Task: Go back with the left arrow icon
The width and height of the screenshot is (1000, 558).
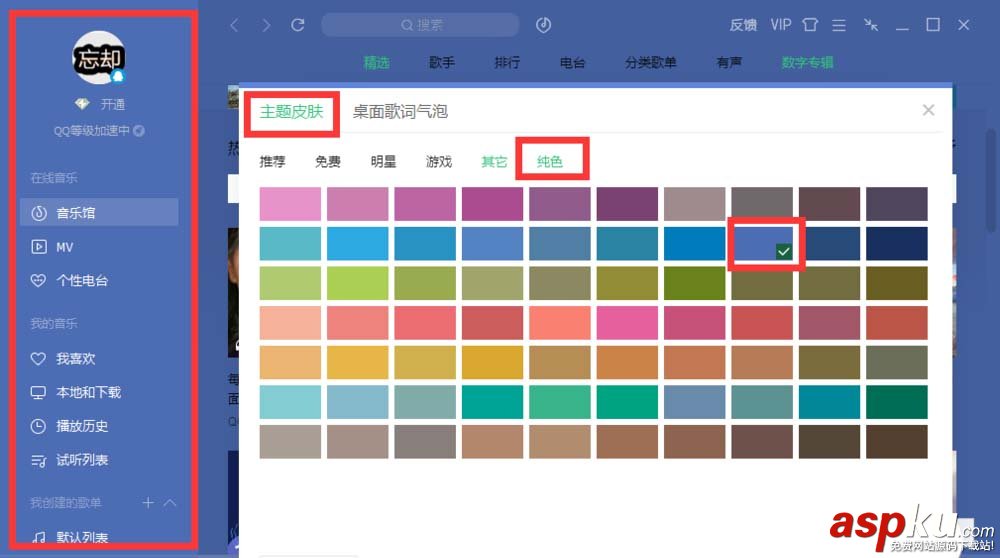Action: click(x=235, y=25)
